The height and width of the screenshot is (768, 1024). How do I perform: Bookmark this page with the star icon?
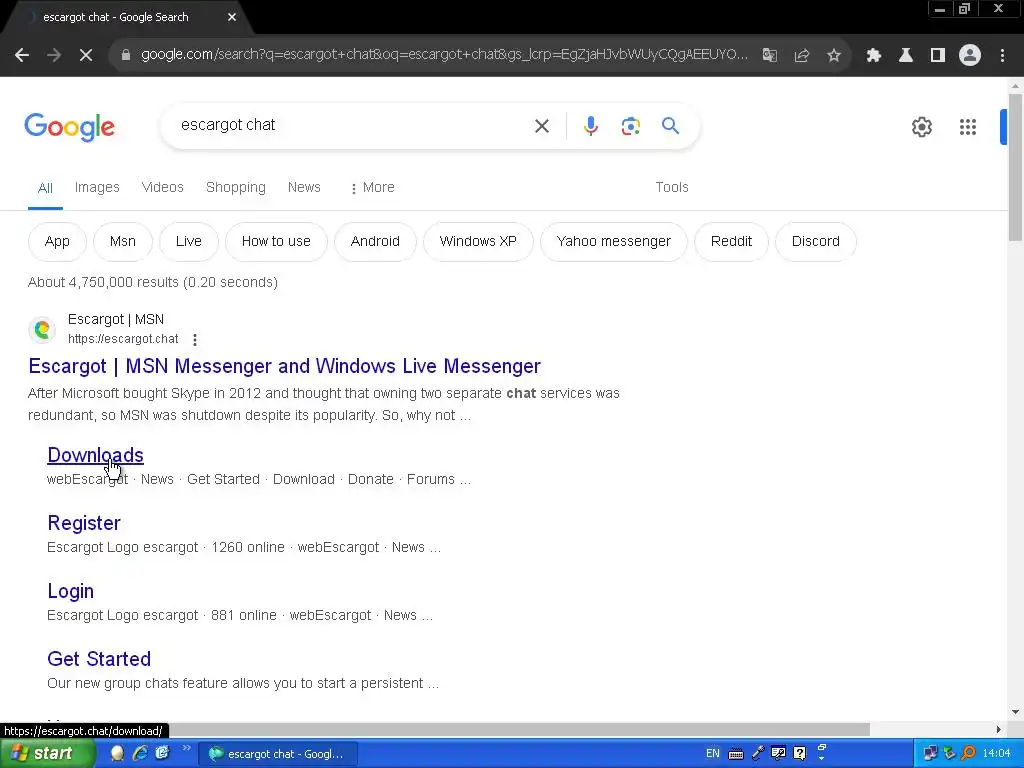[x=834, y=56]
